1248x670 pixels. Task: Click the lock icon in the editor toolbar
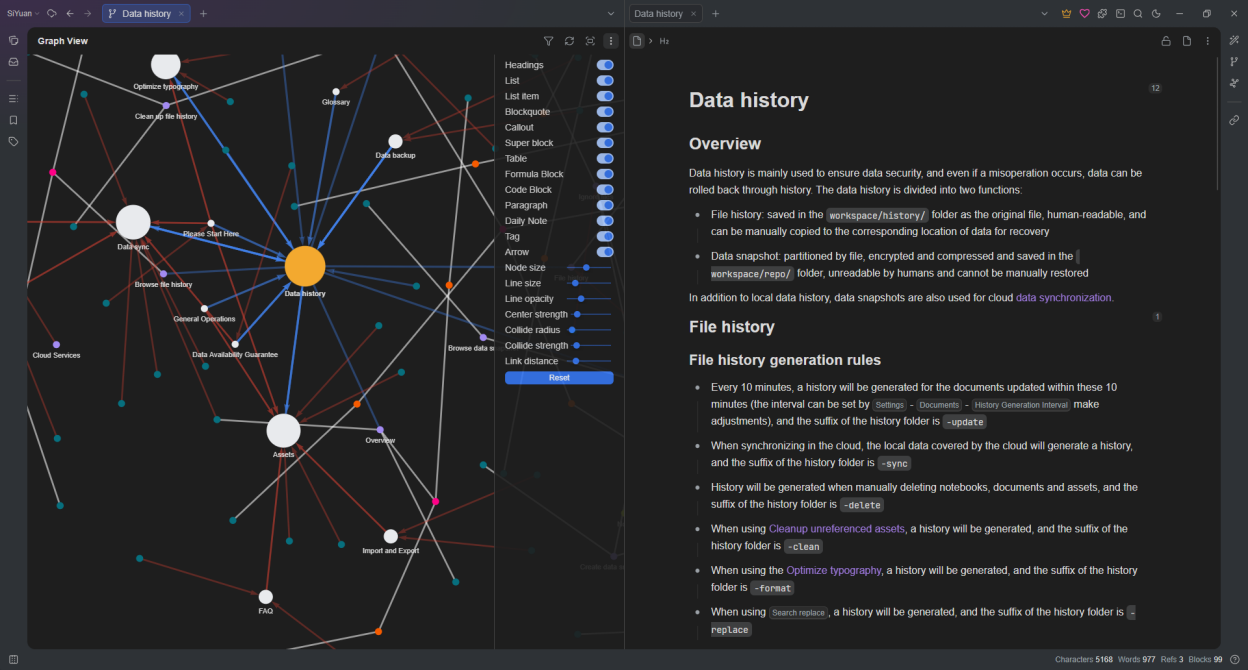coord(1166,41)
